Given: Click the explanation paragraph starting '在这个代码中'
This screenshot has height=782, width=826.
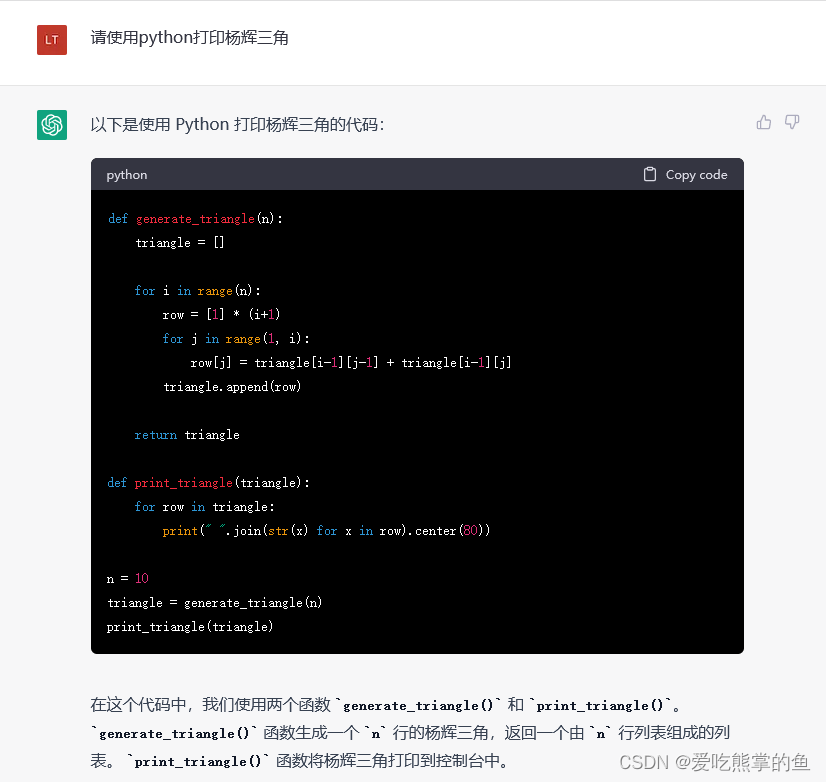Looking at the screenshot, I should click(410, 733).
